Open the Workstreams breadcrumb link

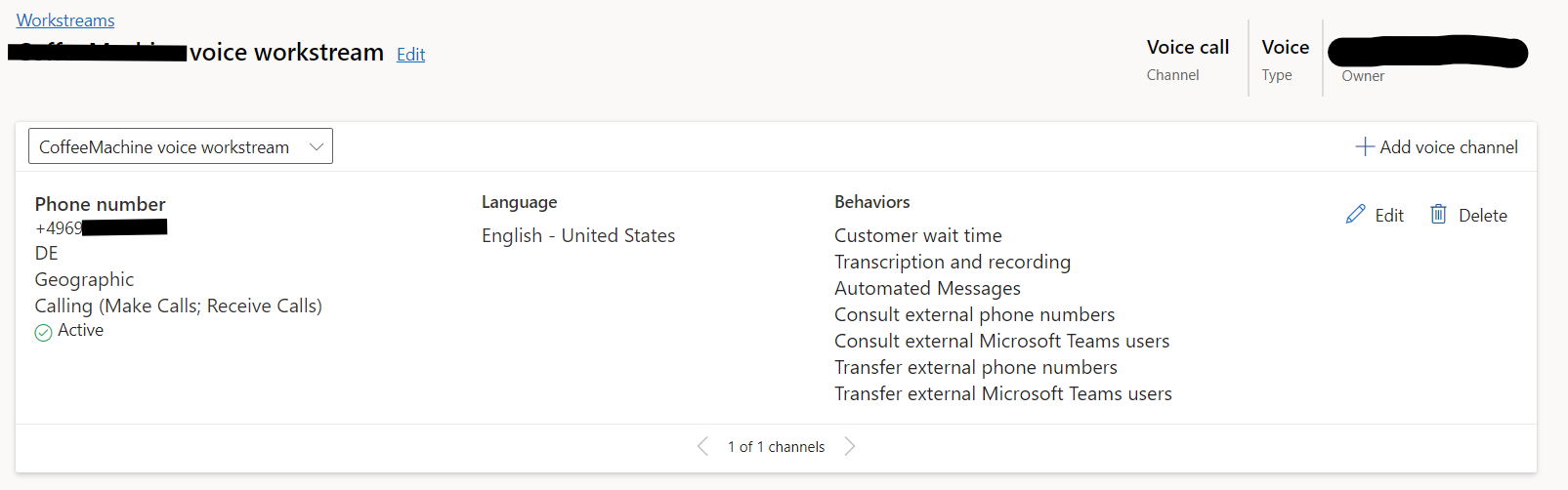[65, 20]
